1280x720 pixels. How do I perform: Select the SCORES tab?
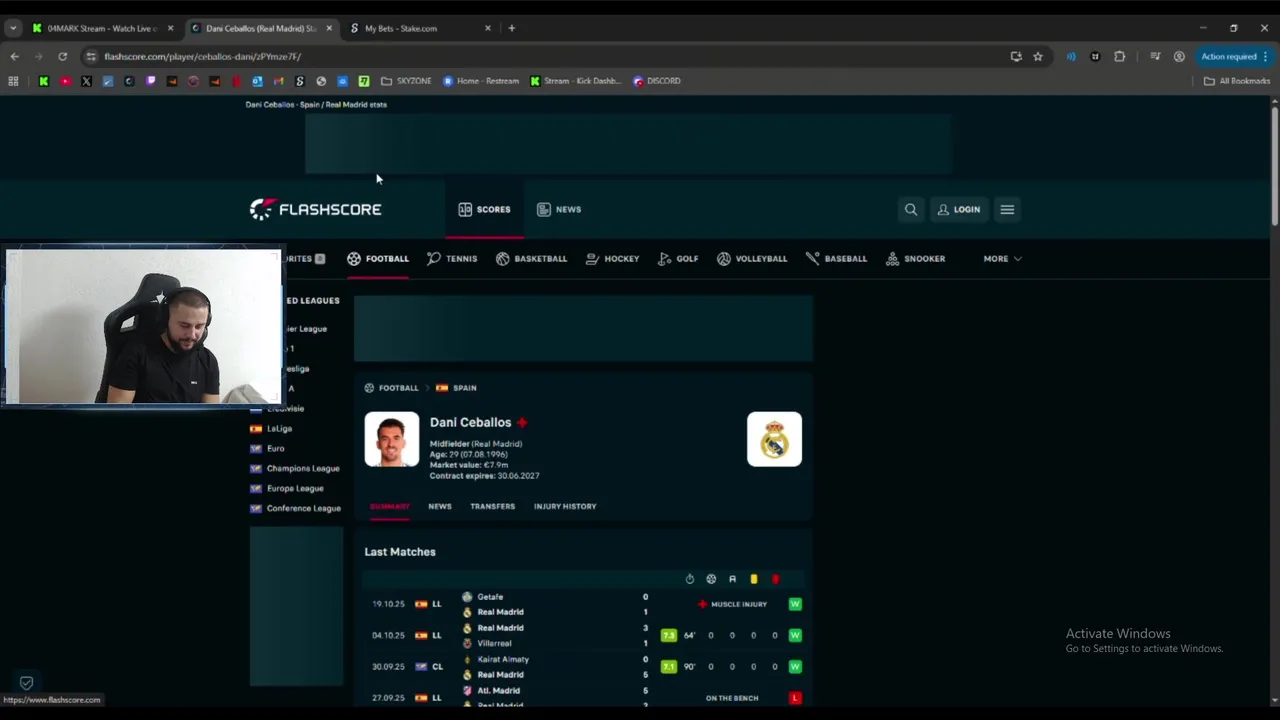click(484, 209)
